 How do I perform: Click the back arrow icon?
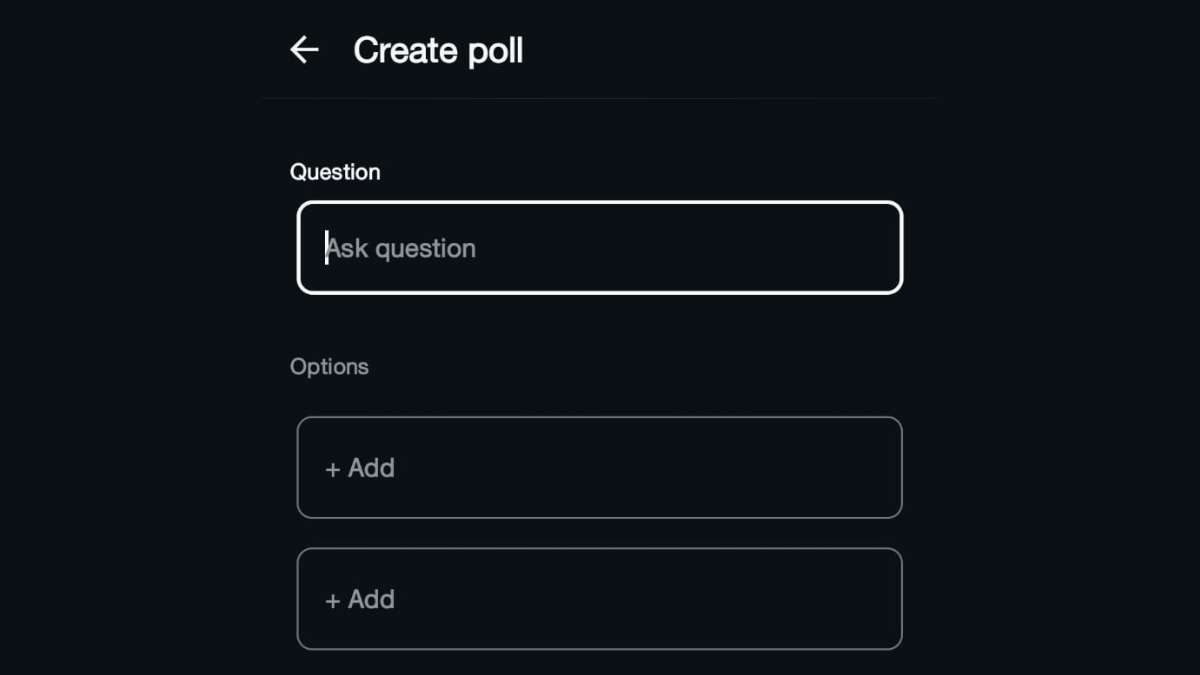(304, 50)
